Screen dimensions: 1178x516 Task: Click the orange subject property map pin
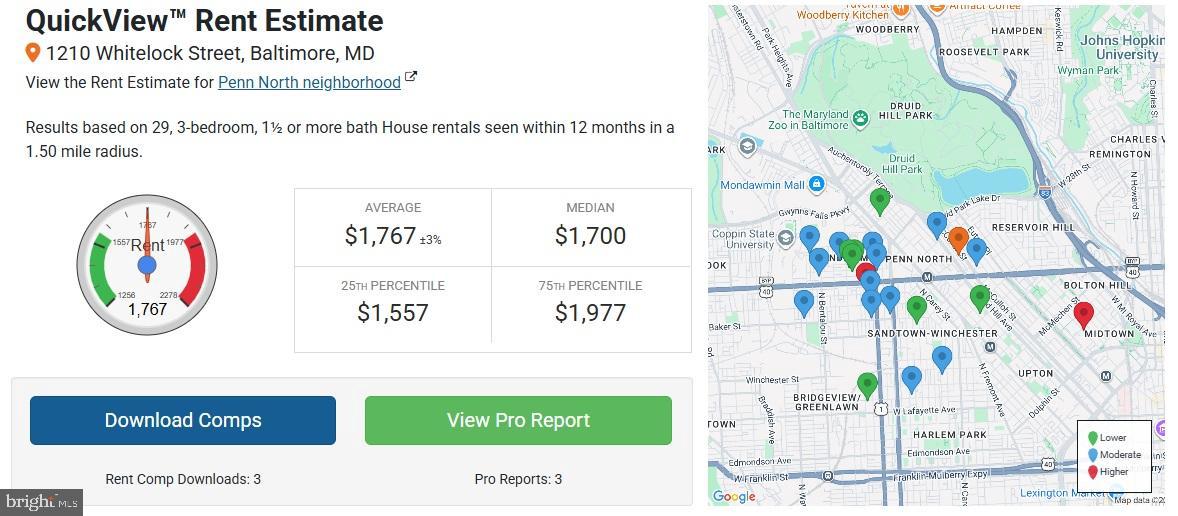point(957,239)
